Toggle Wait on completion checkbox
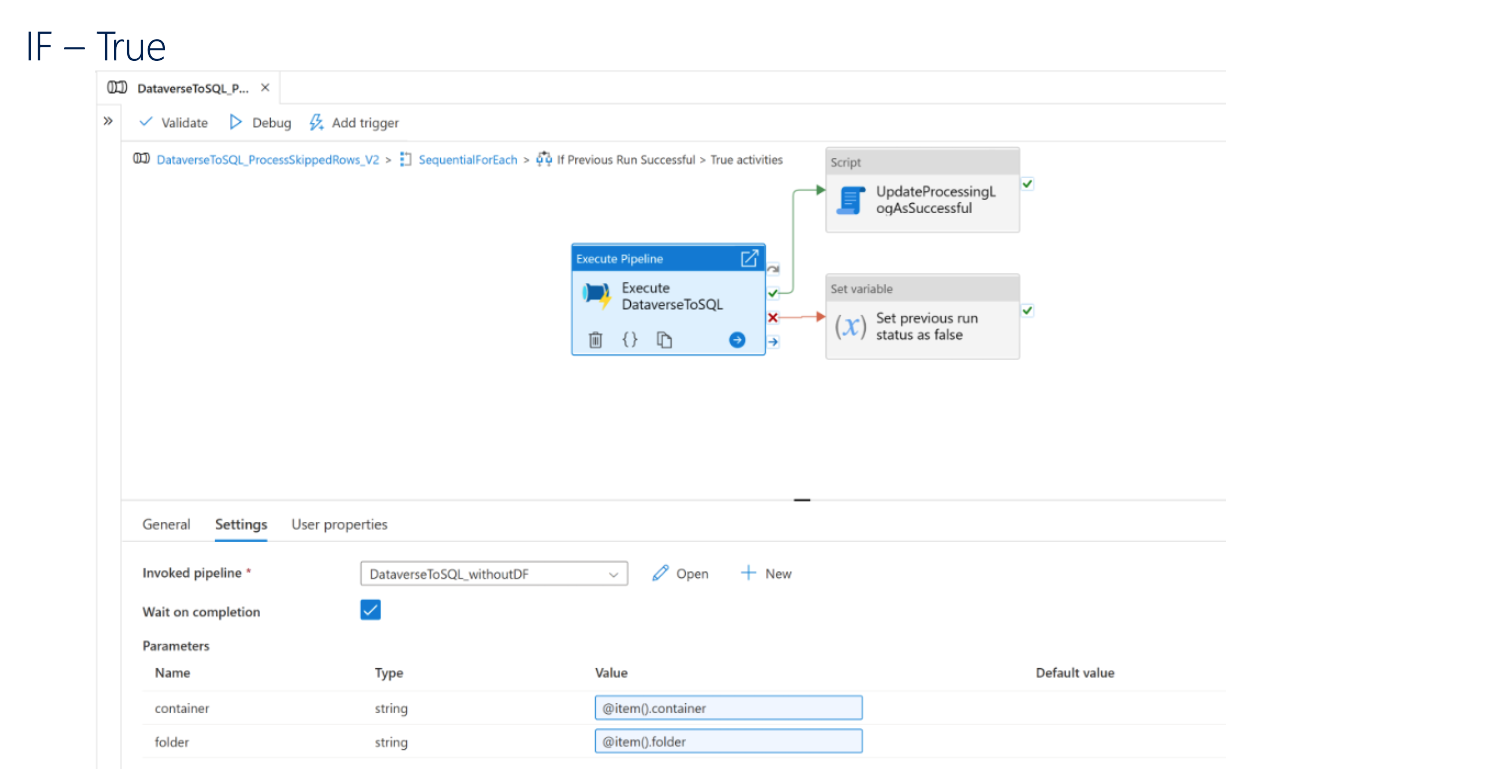The width and height of the screenshot is (1502, 769). (371, 610)
